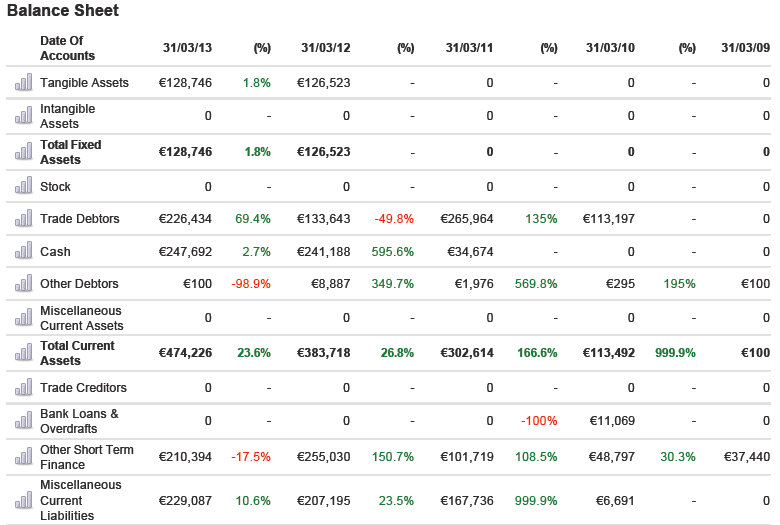Open the bar chart icon for Stock
Viewport: 780px width, 525px height.
23,187
